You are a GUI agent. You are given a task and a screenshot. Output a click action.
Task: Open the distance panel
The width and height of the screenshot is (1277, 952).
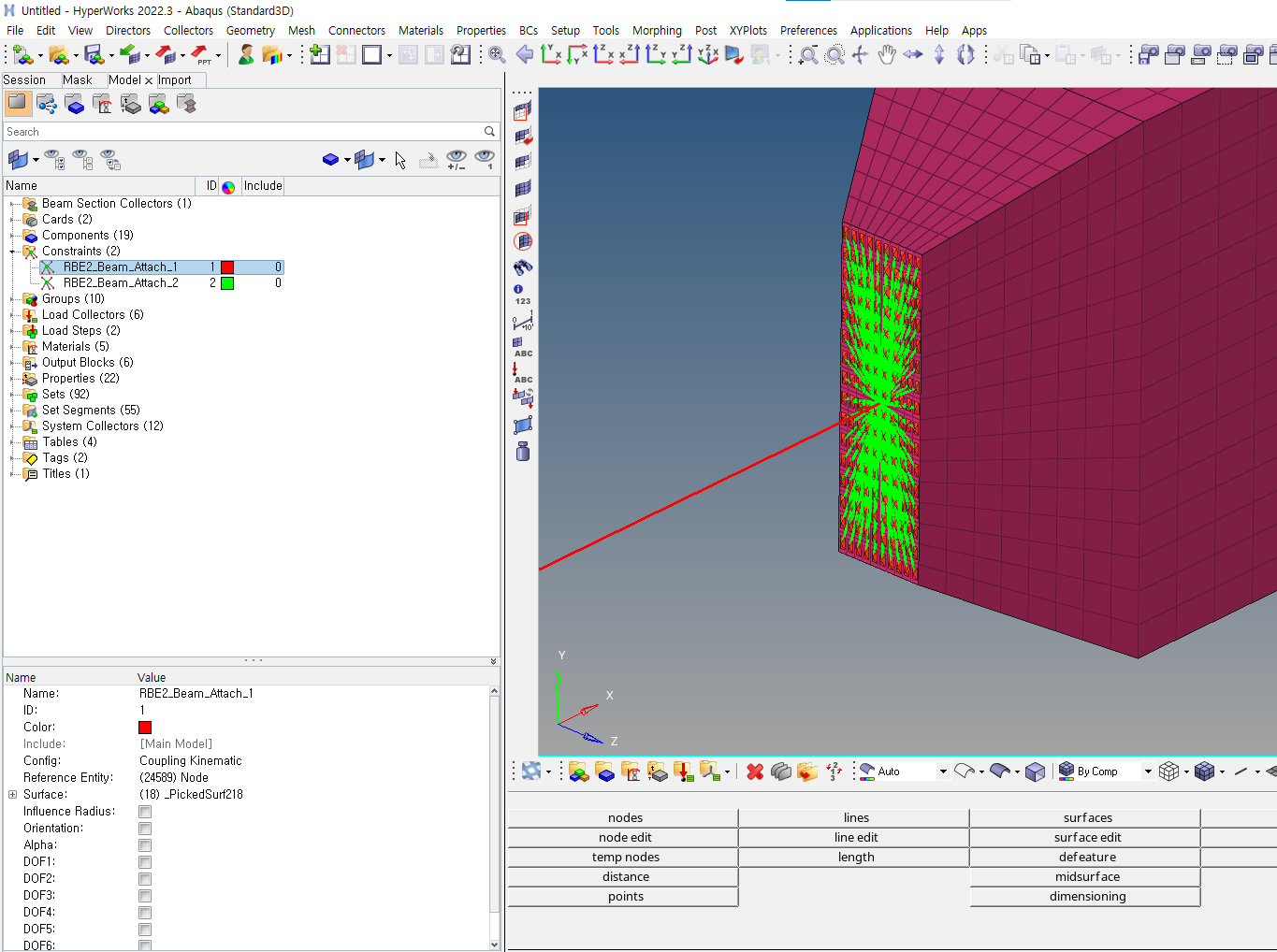pyautogui.click(x=624, y=876)
